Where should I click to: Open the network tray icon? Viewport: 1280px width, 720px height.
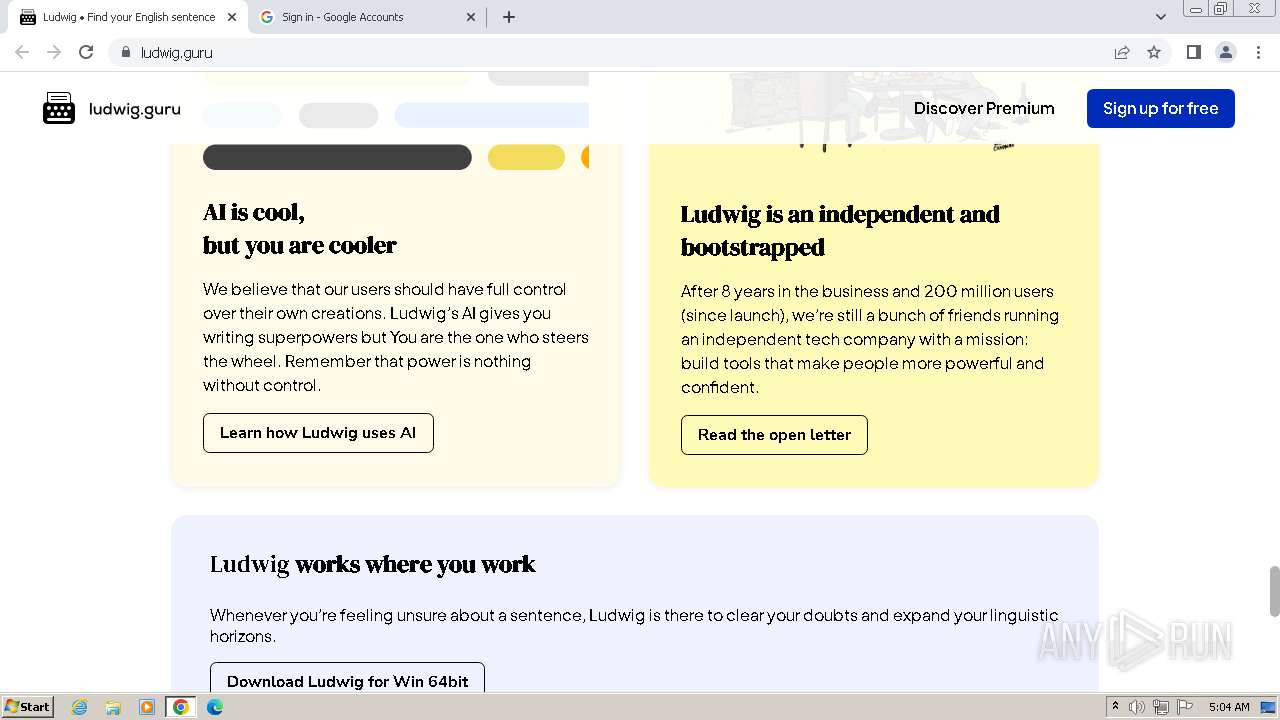pyautogui.click(x=1161, y=707)
